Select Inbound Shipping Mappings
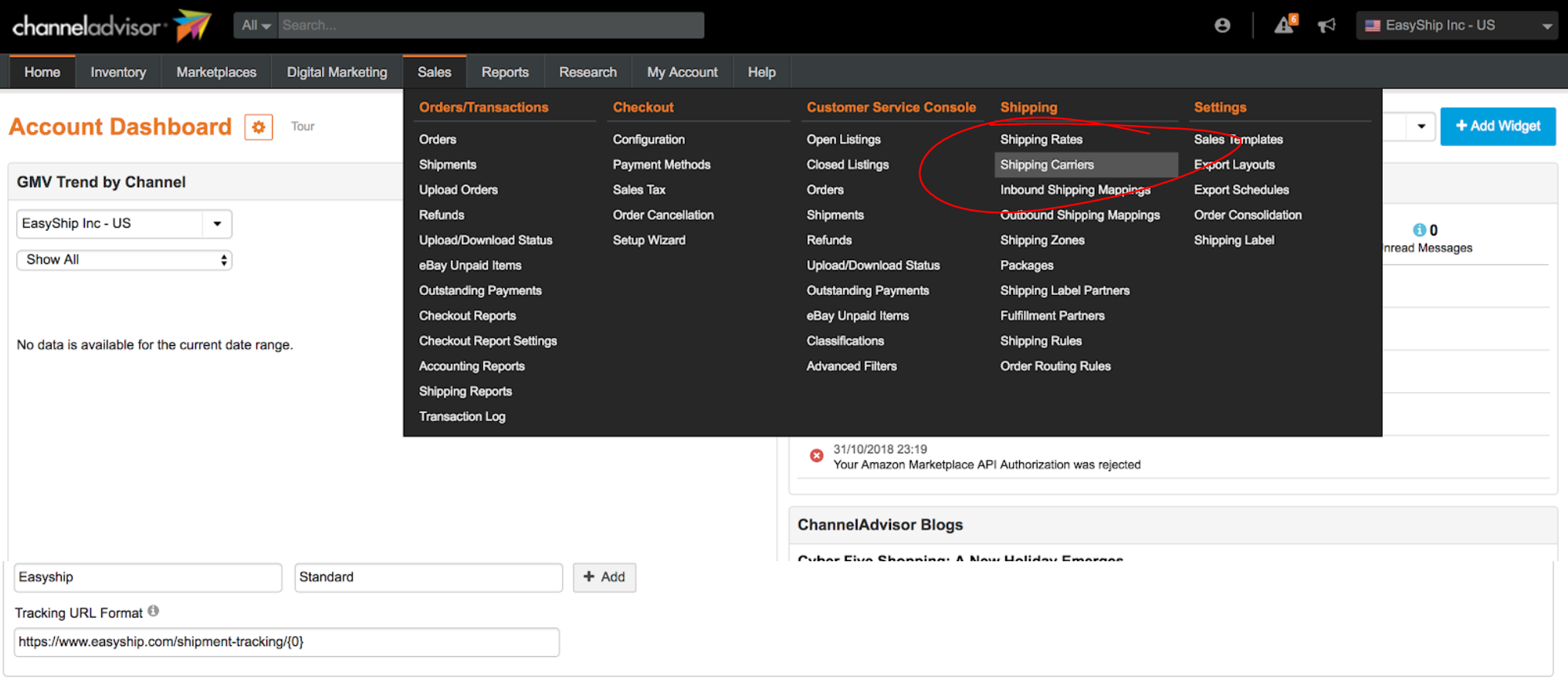 1075,190
